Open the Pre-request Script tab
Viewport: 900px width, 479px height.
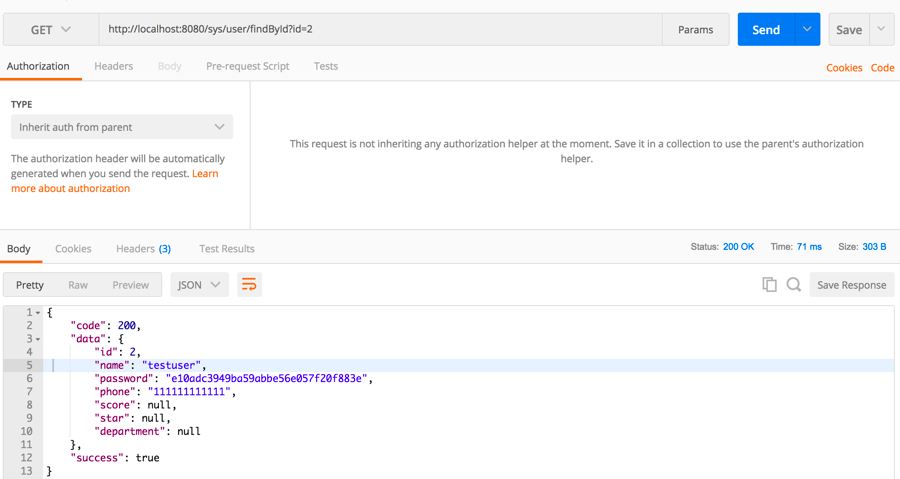pyautogui.click(x=247, y=66)
